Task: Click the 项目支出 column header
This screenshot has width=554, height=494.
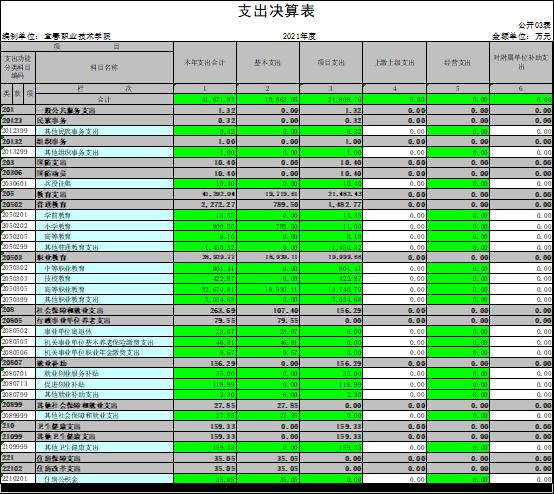Action: click(x=331, y=63)
